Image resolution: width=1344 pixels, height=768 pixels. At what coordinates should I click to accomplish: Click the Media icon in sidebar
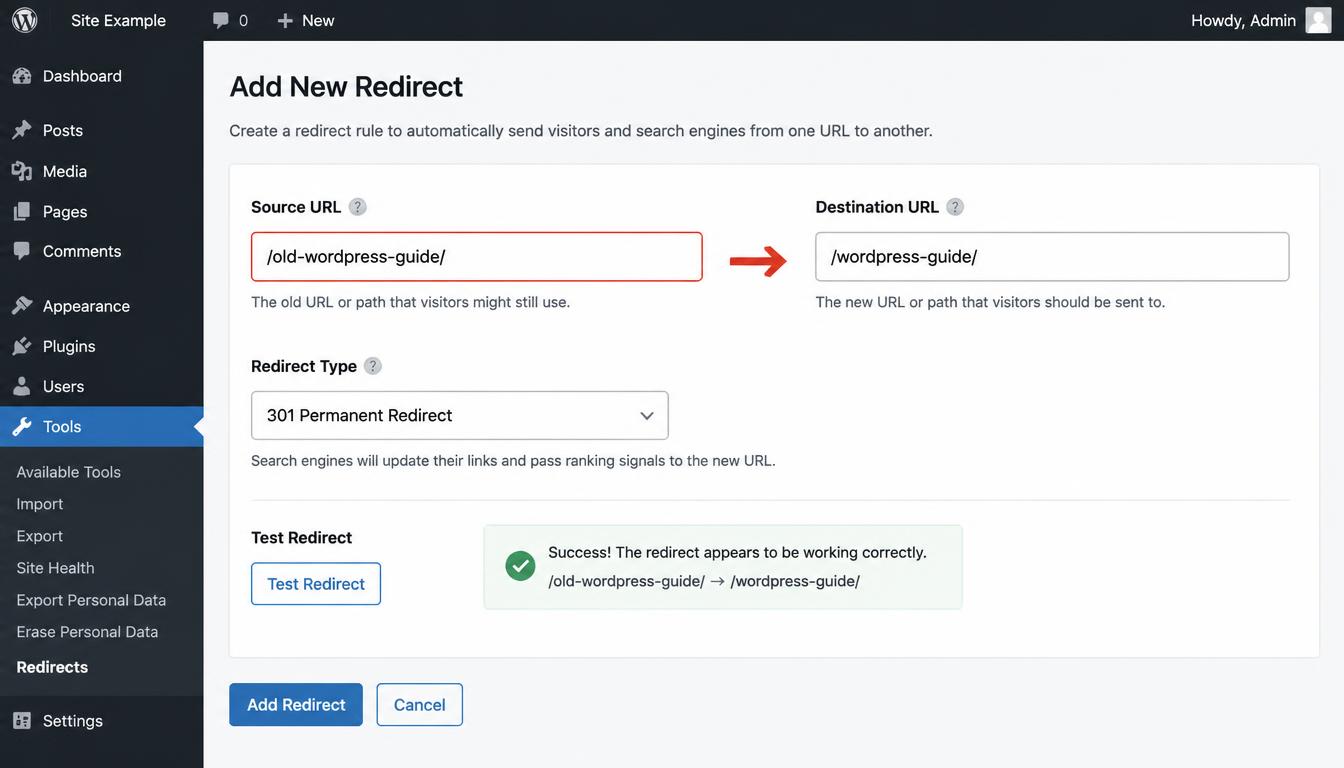21,171
